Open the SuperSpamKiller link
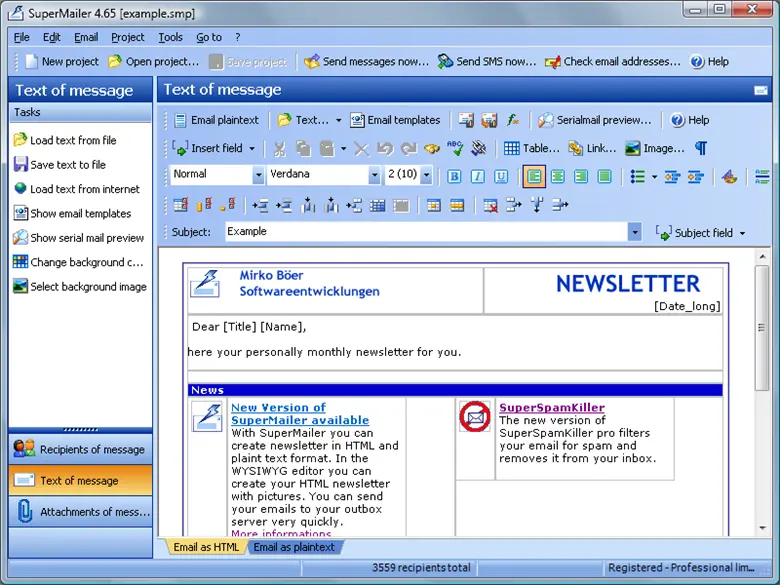 pyautogui.click(x=552, y=407)
